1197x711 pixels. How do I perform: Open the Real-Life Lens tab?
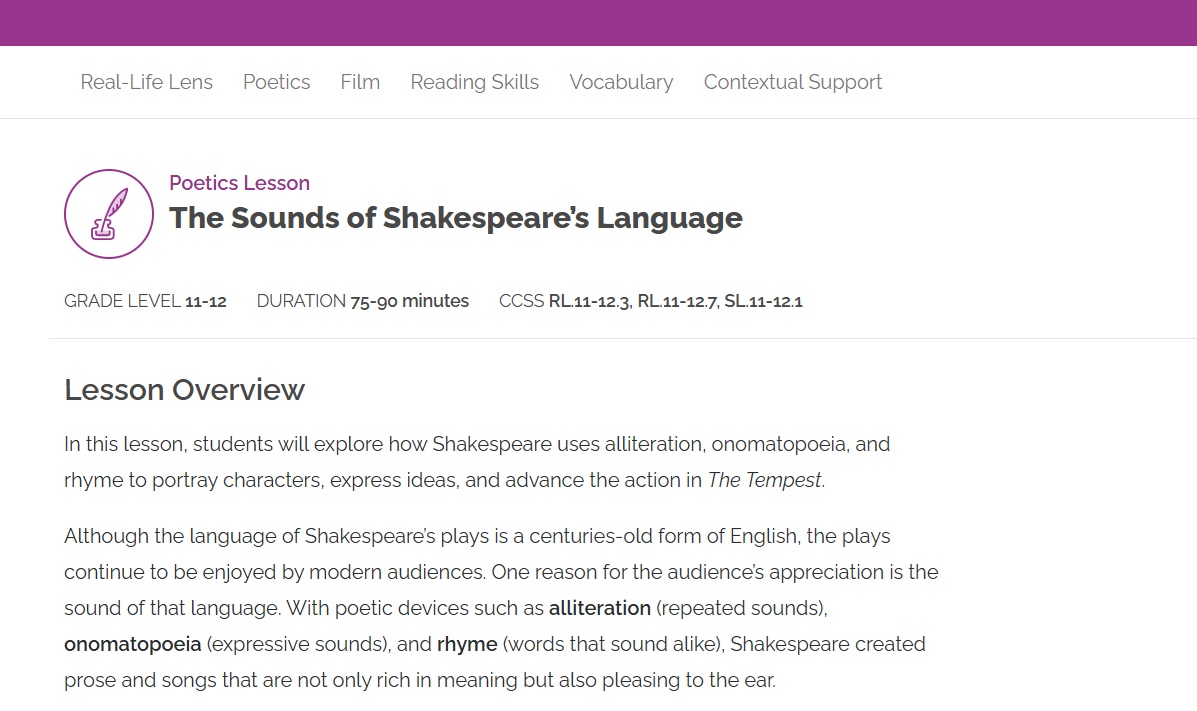click(147, 82)
